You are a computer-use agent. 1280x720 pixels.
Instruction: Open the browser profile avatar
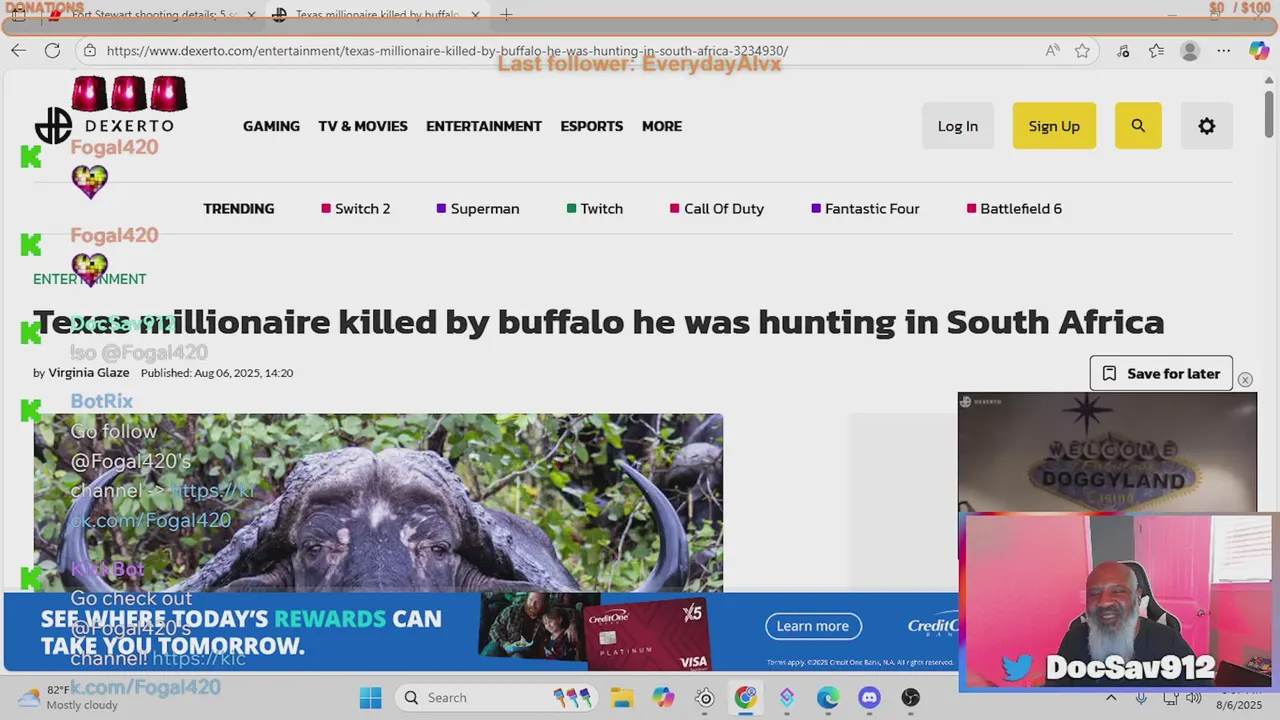pos(1189,51)
